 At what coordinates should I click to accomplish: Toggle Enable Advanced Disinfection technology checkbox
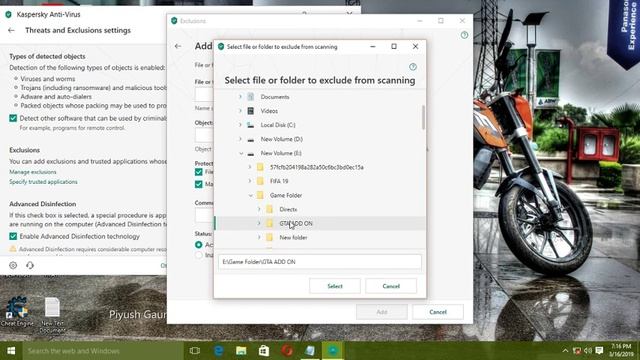coord(13,236)
